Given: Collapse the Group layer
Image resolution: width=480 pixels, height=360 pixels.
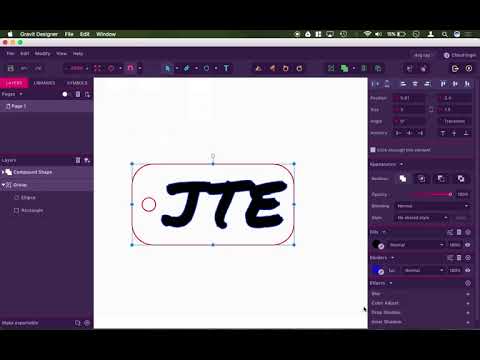Looking at the screenshot, I should pyautogui.click(x=3, y=185).
